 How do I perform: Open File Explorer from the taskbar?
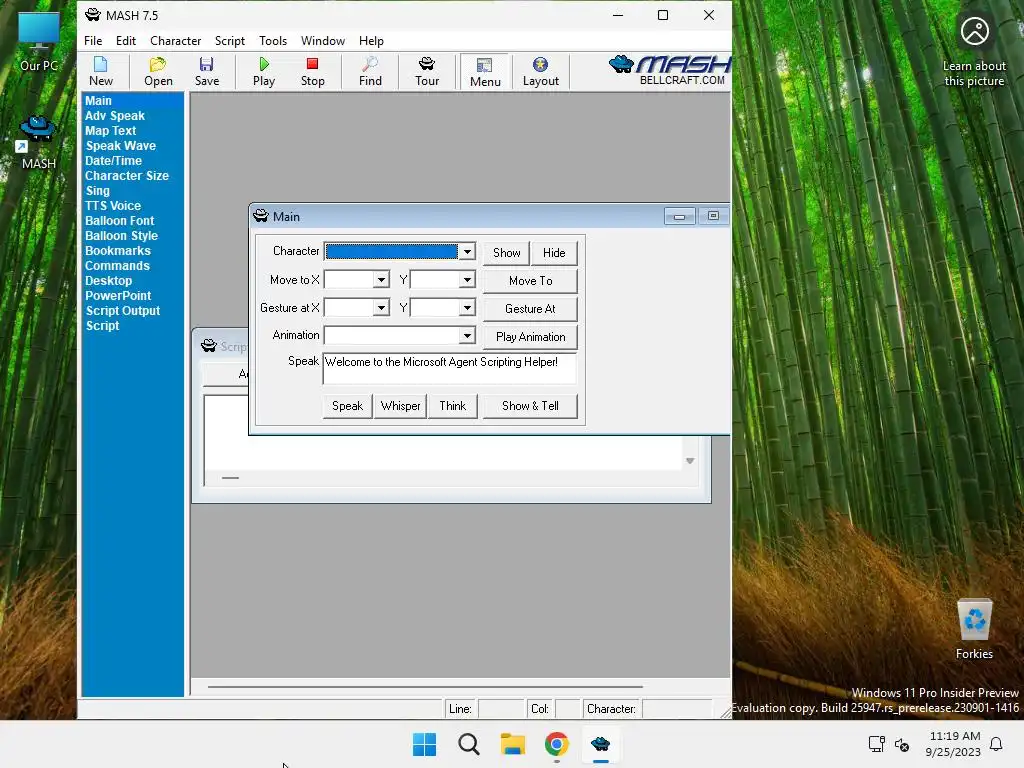pos(513,744)
